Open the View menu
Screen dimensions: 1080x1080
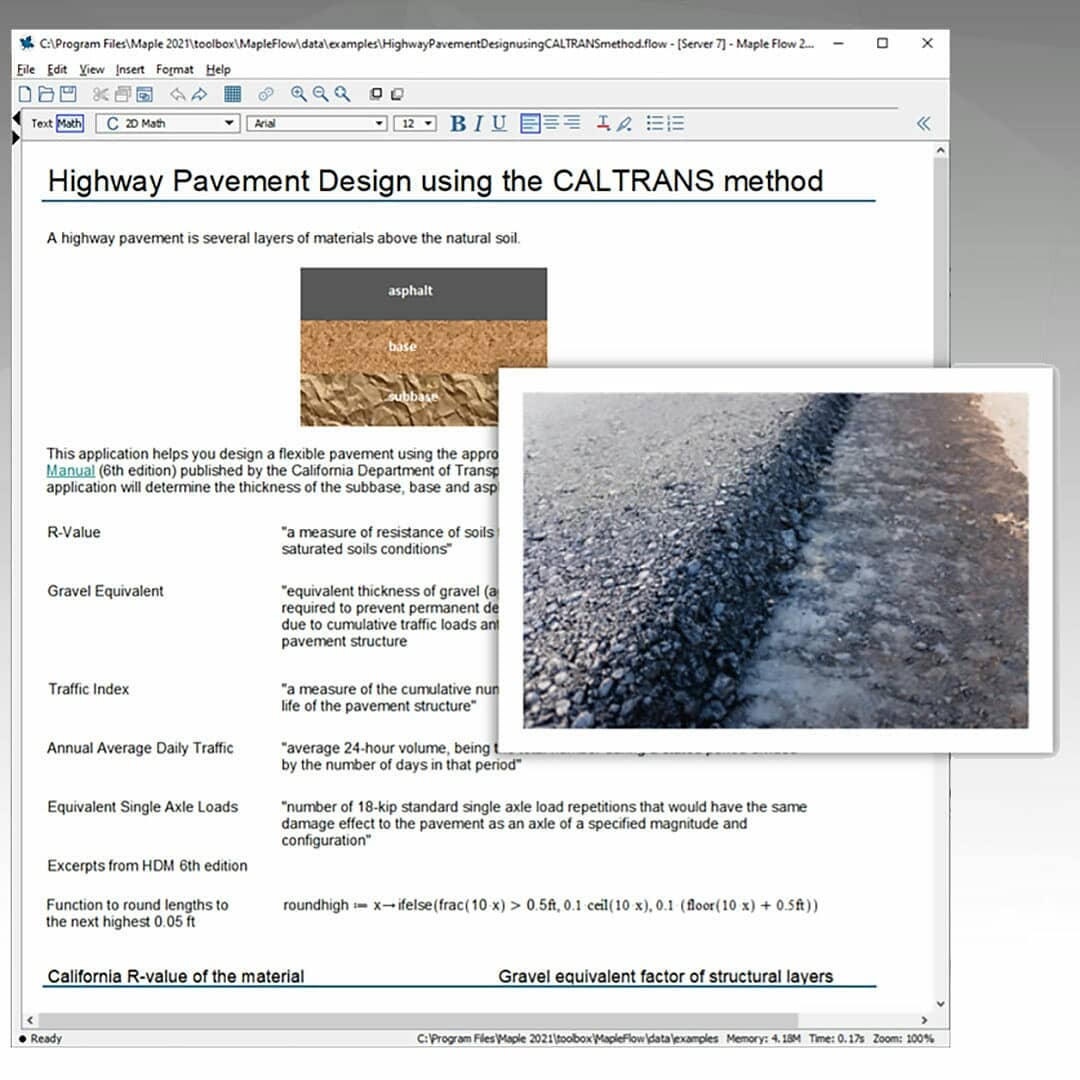click(92, 70)
